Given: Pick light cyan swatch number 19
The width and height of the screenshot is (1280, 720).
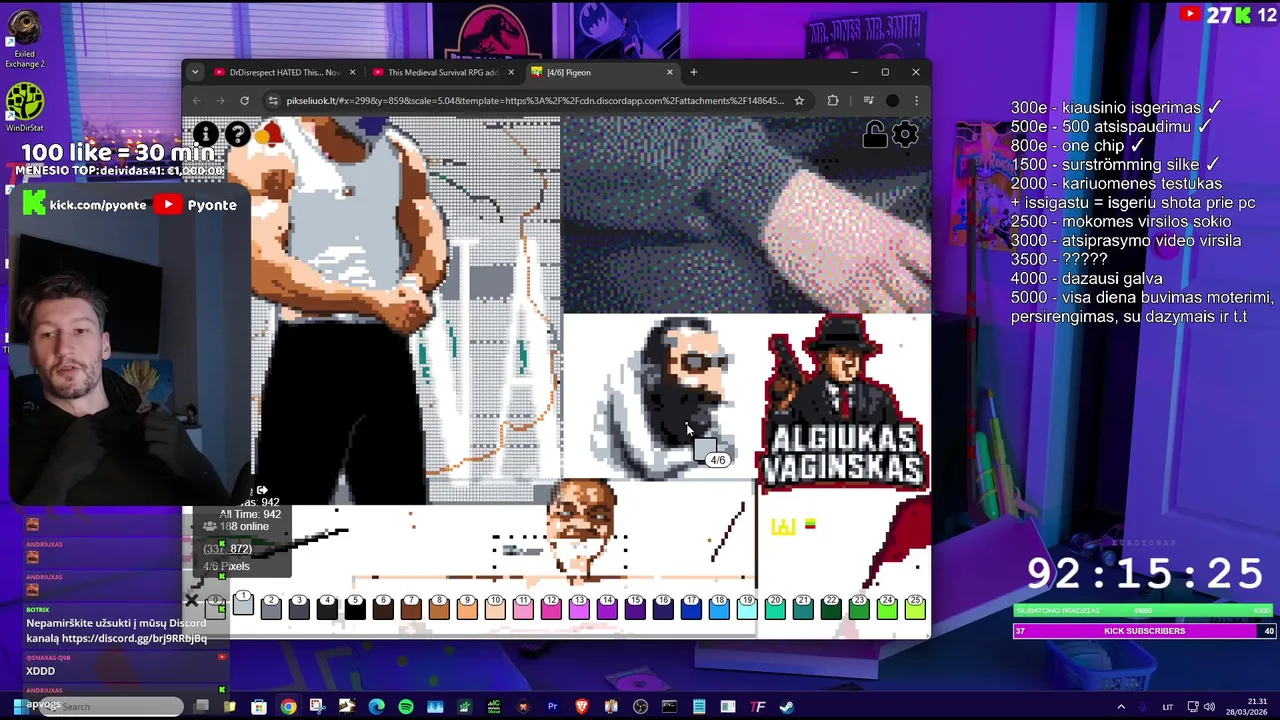Looking at the screenshot, I should pyautogui.click(x=747, y=606).
